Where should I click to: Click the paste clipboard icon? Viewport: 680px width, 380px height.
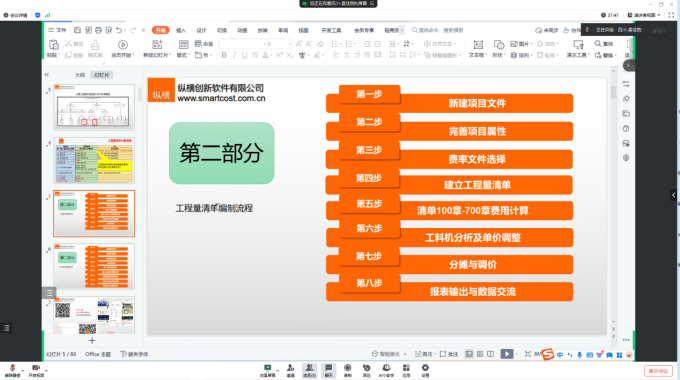click(x=53, y=45)
